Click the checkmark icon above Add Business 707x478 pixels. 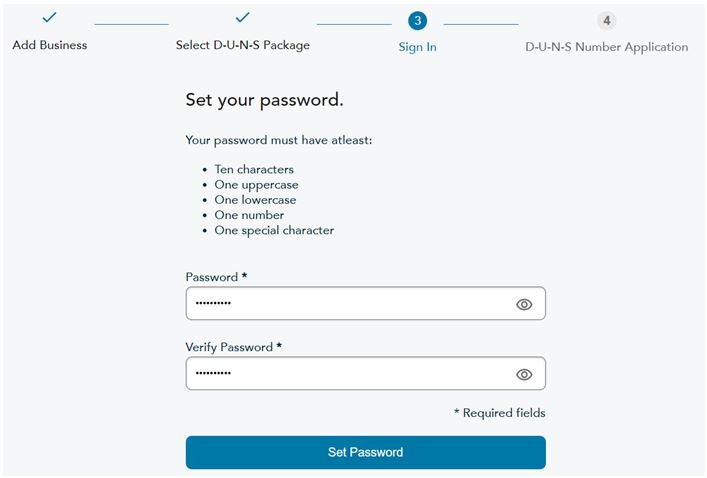(x=49, y=18)
